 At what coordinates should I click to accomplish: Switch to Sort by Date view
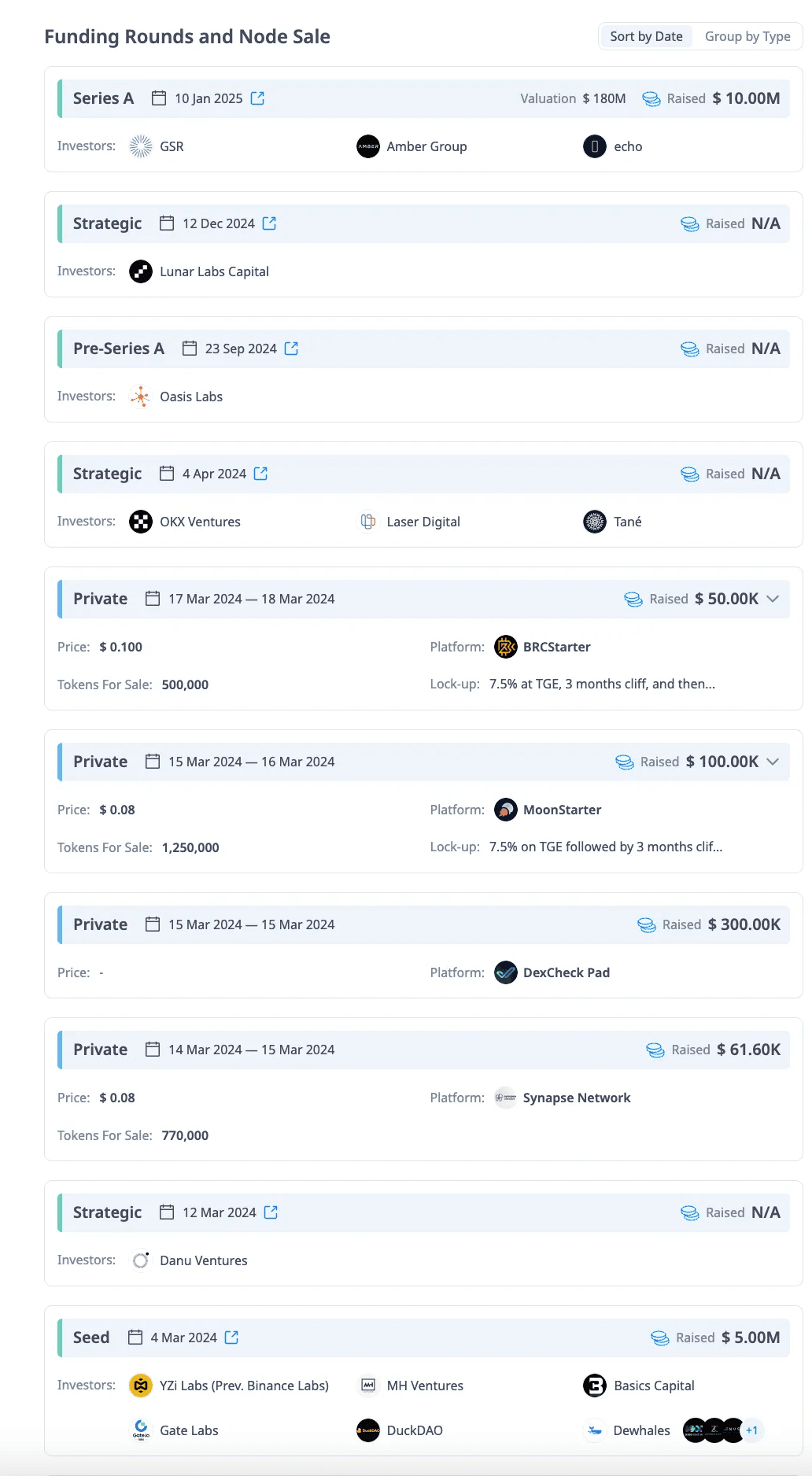(x=646, y=36)
